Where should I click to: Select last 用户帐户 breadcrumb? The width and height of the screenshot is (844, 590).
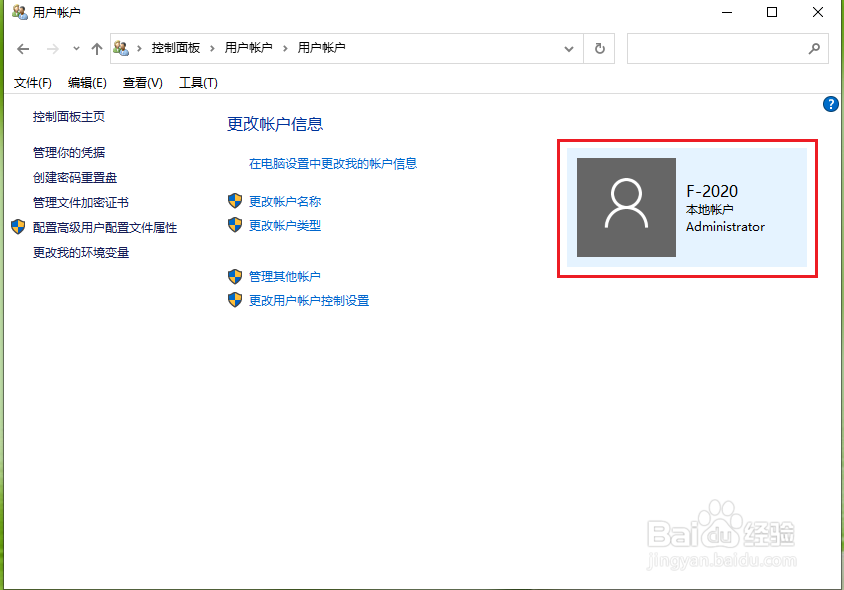[321, 48]
